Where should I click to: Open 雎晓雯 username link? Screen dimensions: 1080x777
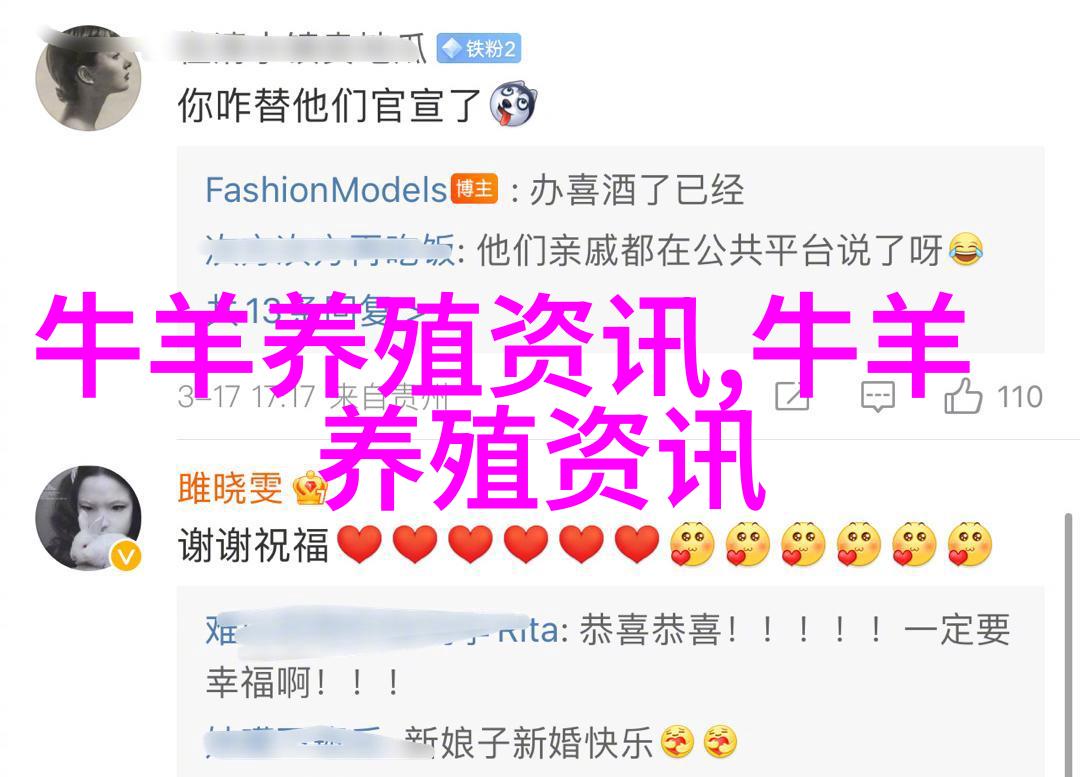click(230, 488)
